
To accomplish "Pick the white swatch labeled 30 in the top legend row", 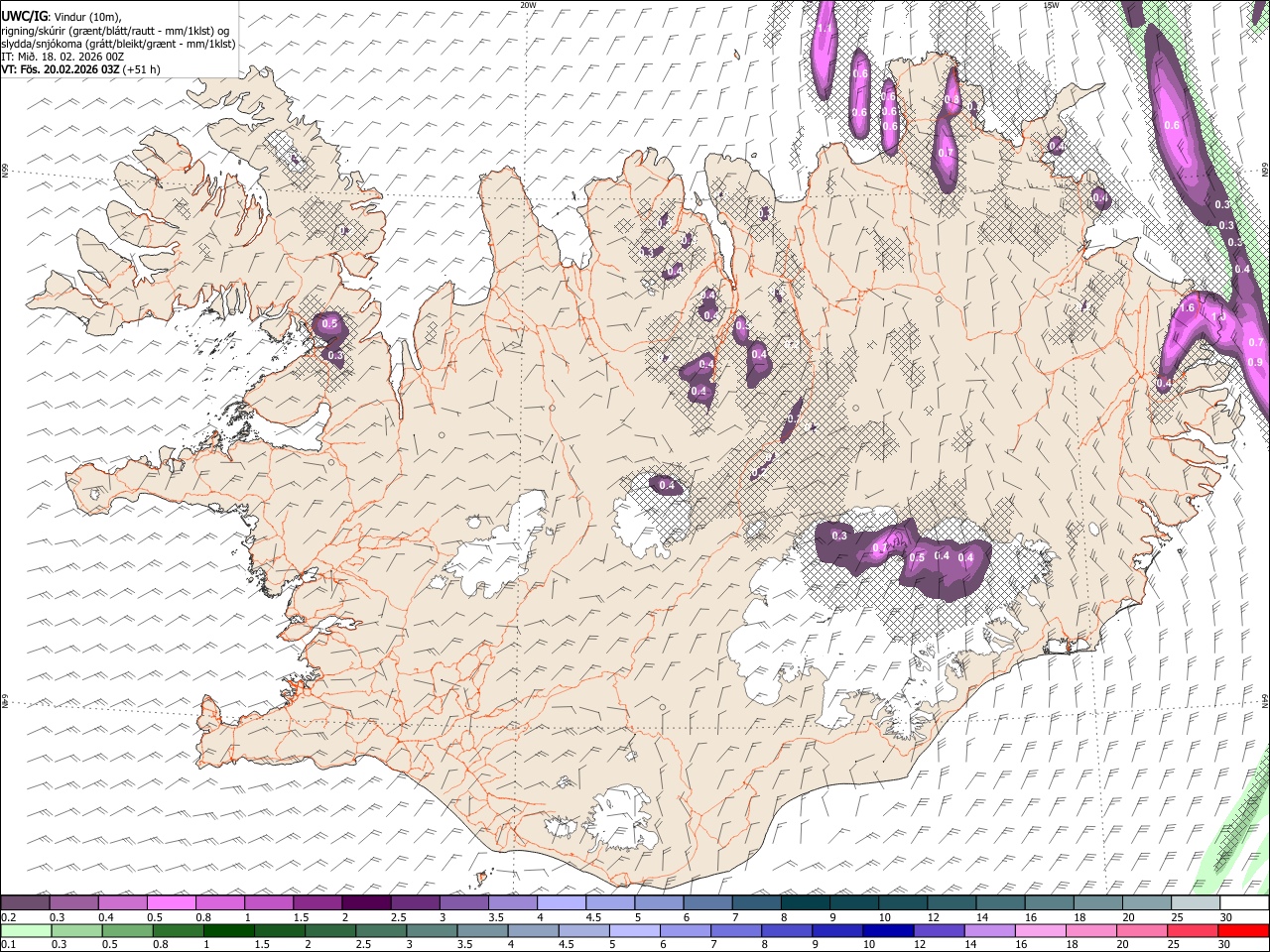I will (1244, 903).
